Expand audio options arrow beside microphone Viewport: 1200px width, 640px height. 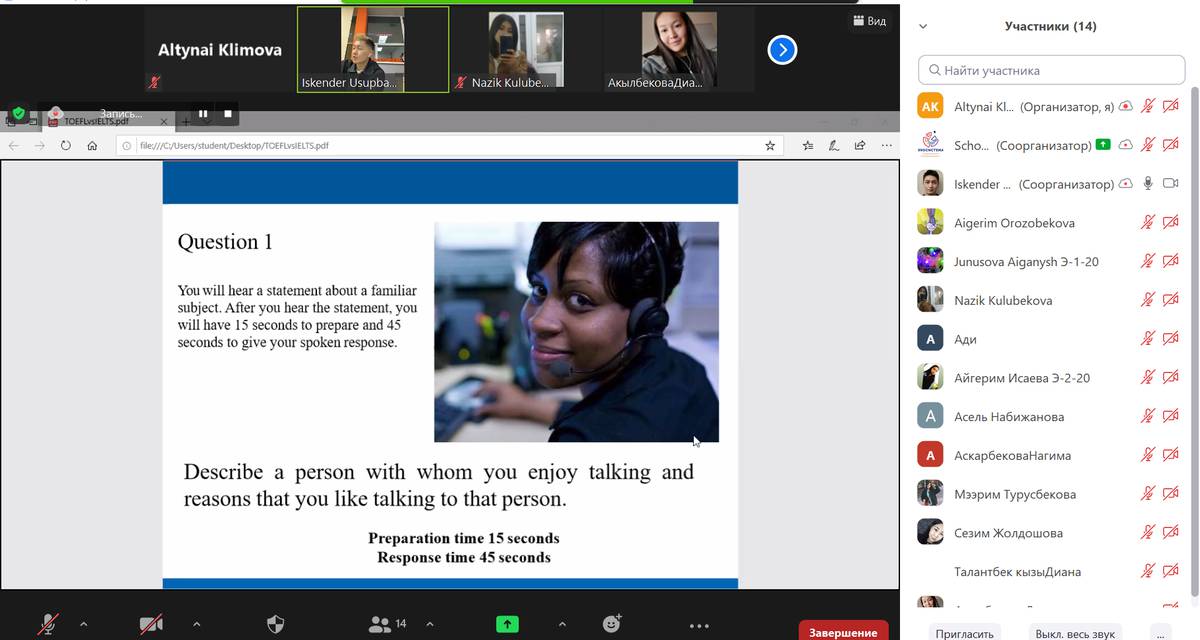(83, 624)
